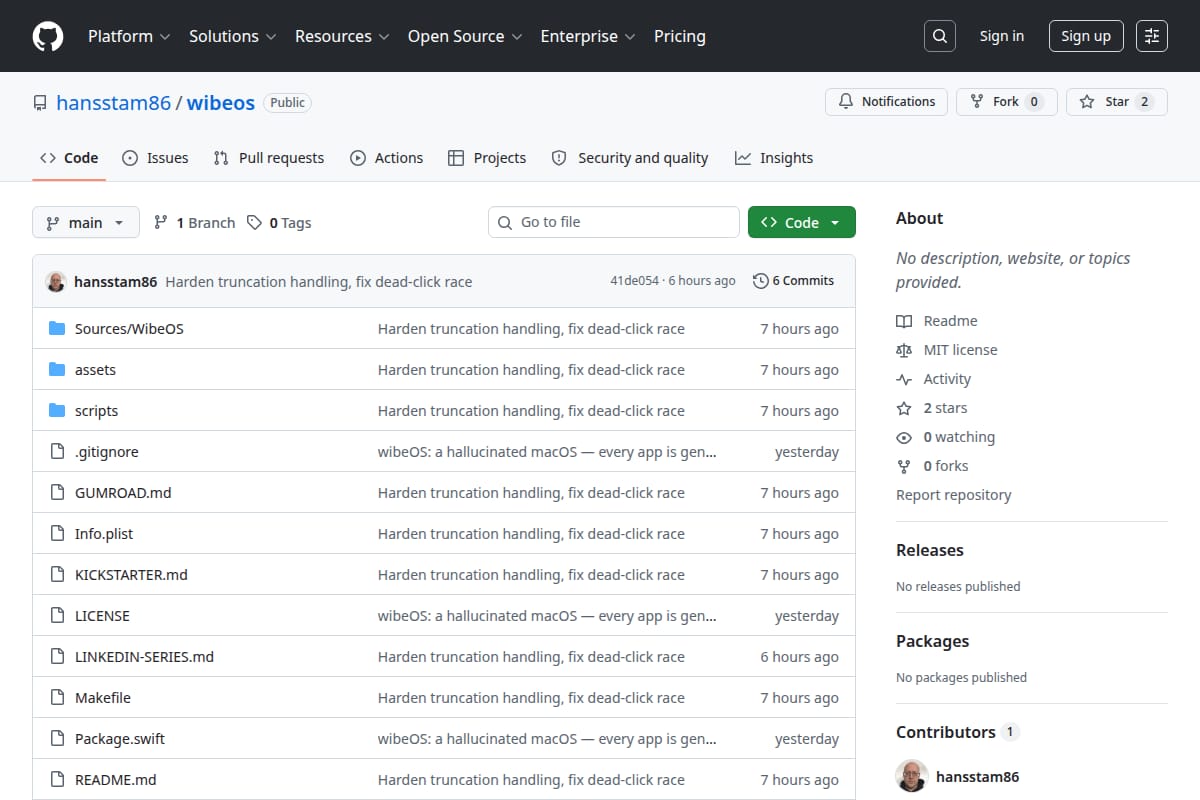Open commit hash 41de054
This screenshot has width=1200, height=800.
[x=635, y=281]
